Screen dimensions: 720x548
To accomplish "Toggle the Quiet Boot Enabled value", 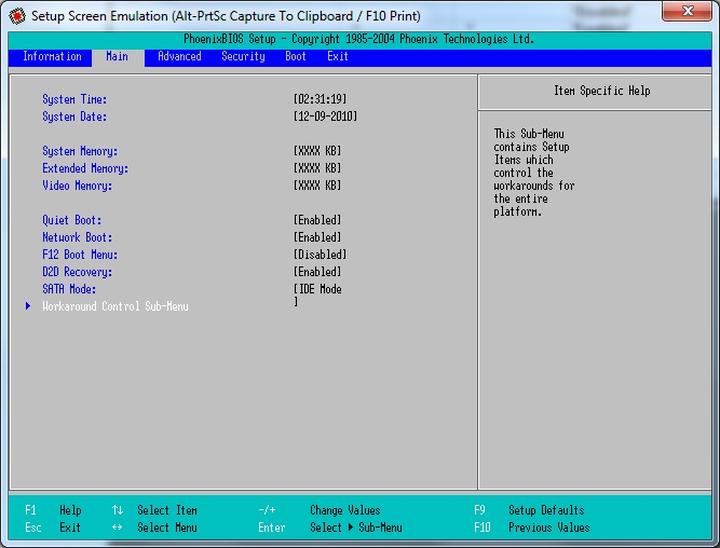I will click(317, 220).
